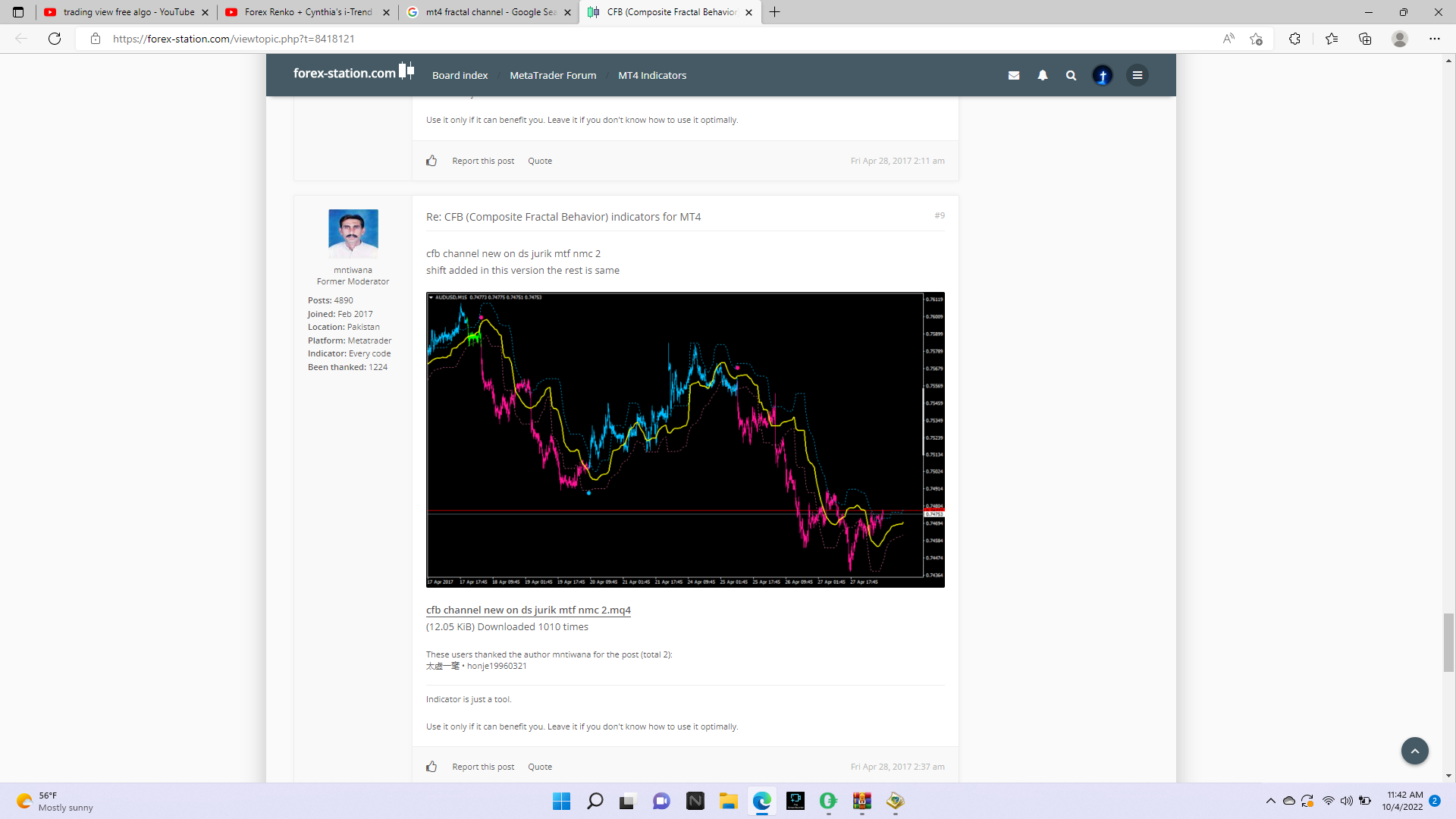
Task: Like post #9 with thumbs-up icon
Action: 431,767
